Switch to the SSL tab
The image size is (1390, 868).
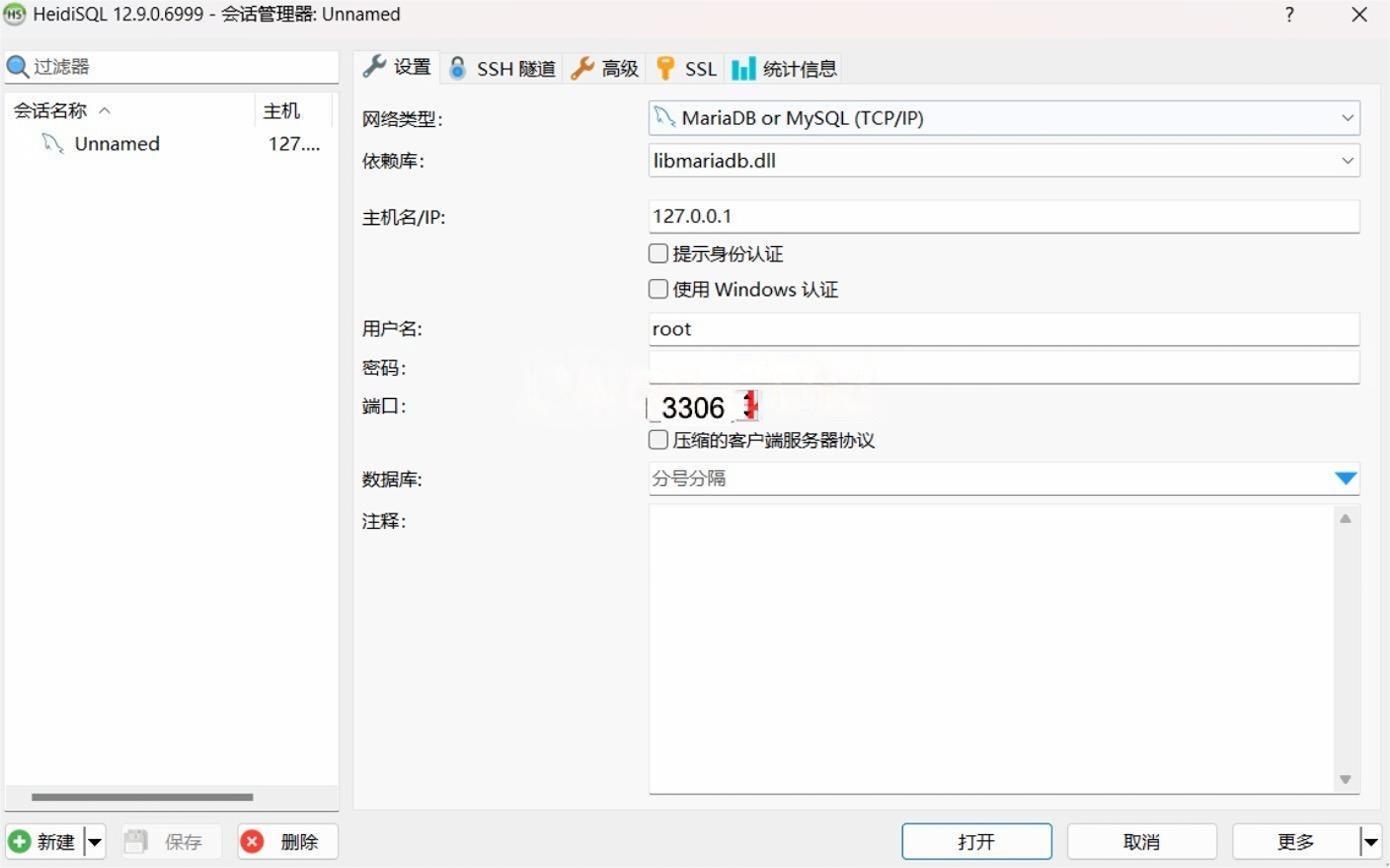coord(686,68)
